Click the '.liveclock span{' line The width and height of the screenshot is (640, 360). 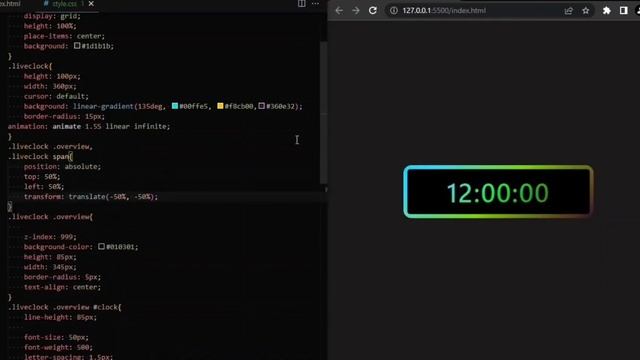pyautogui.click(x=40, y=156)
